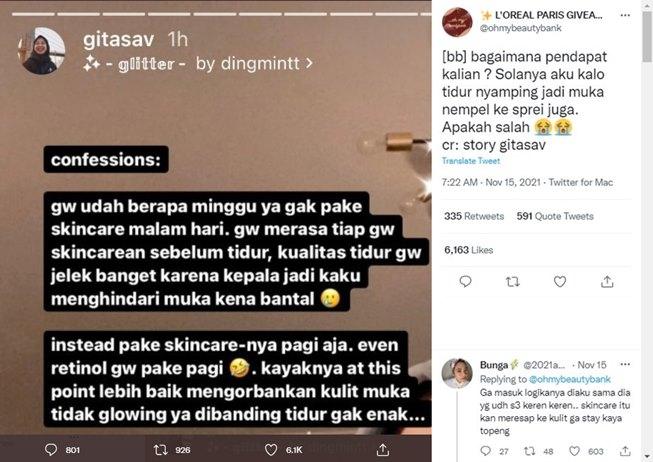View the 335 Retweets list
The height and width of the screenshot is (462, 653).
[x=474, y=216]
